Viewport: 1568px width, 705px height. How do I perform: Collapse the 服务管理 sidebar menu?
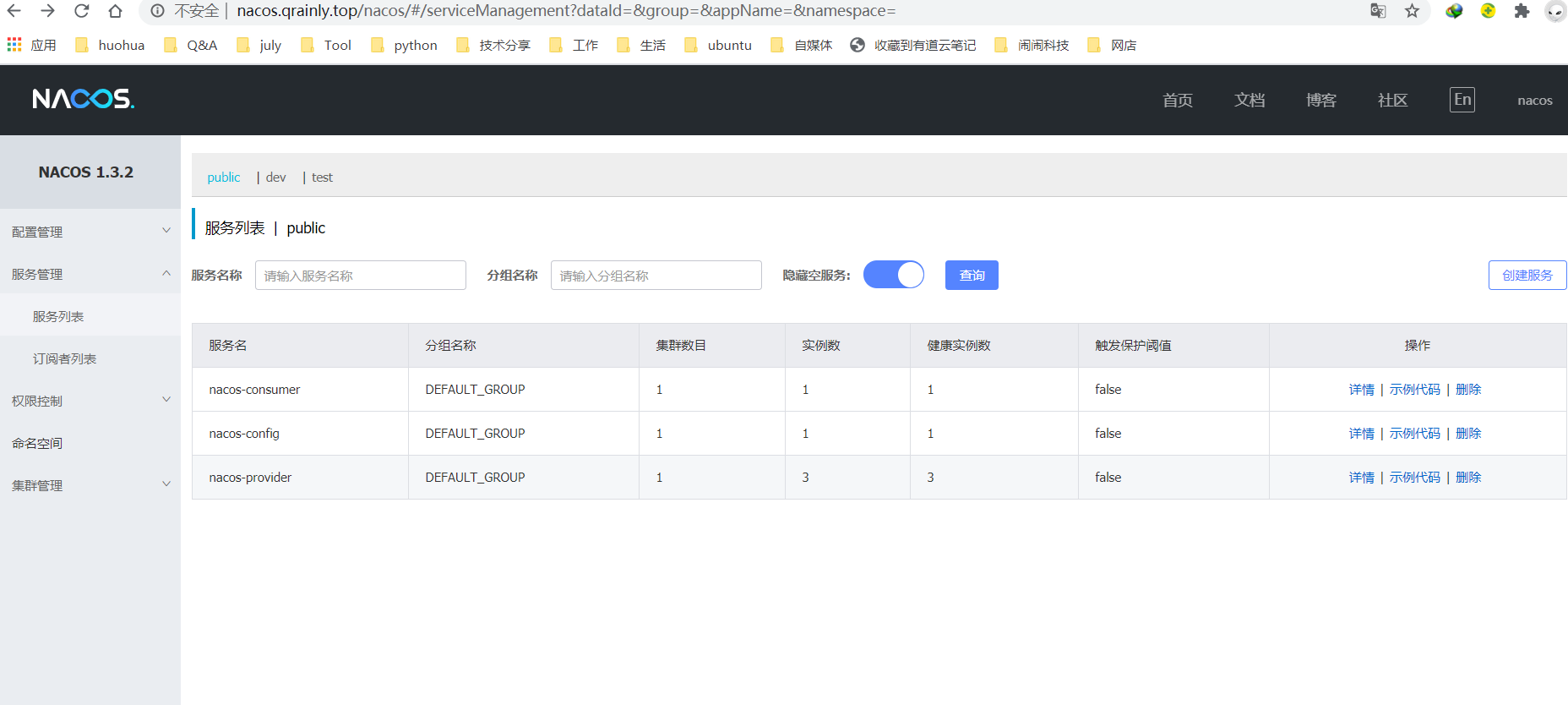pos(90,274)
